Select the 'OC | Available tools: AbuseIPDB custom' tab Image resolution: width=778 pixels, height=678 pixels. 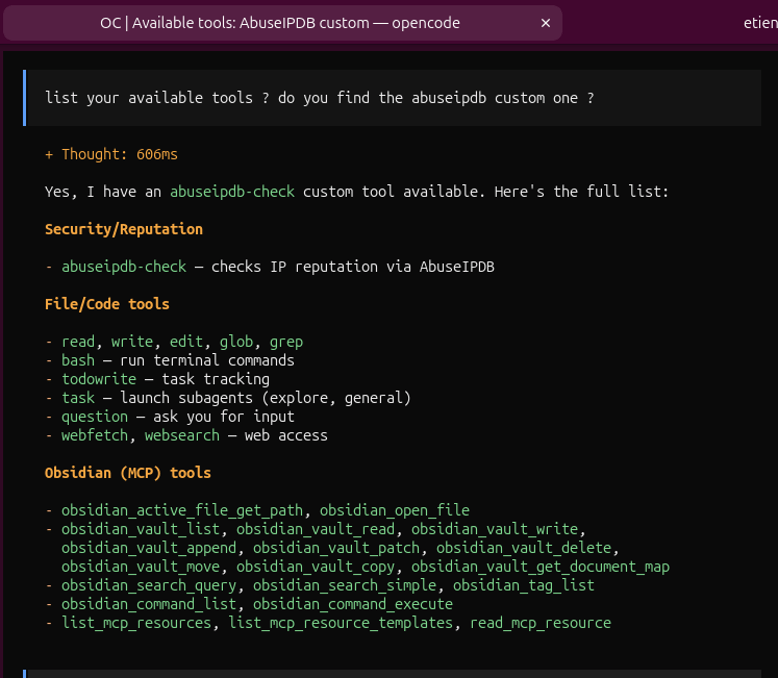pos(282,23)
